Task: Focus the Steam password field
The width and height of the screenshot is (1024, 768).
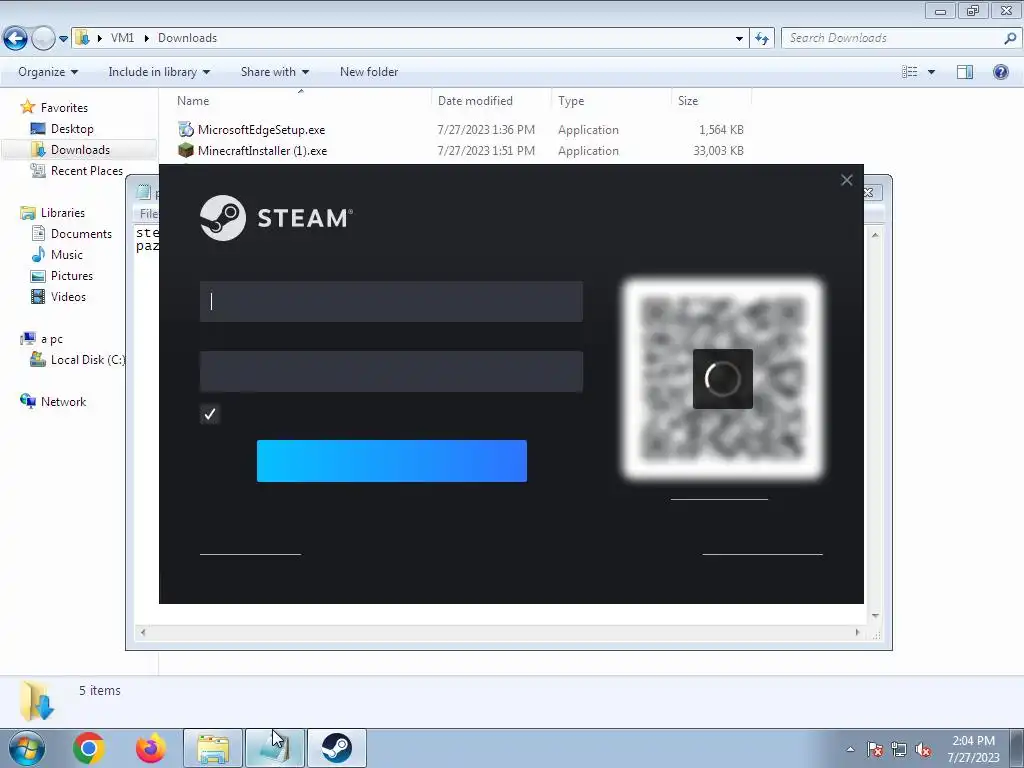Action: coord(391,372)
